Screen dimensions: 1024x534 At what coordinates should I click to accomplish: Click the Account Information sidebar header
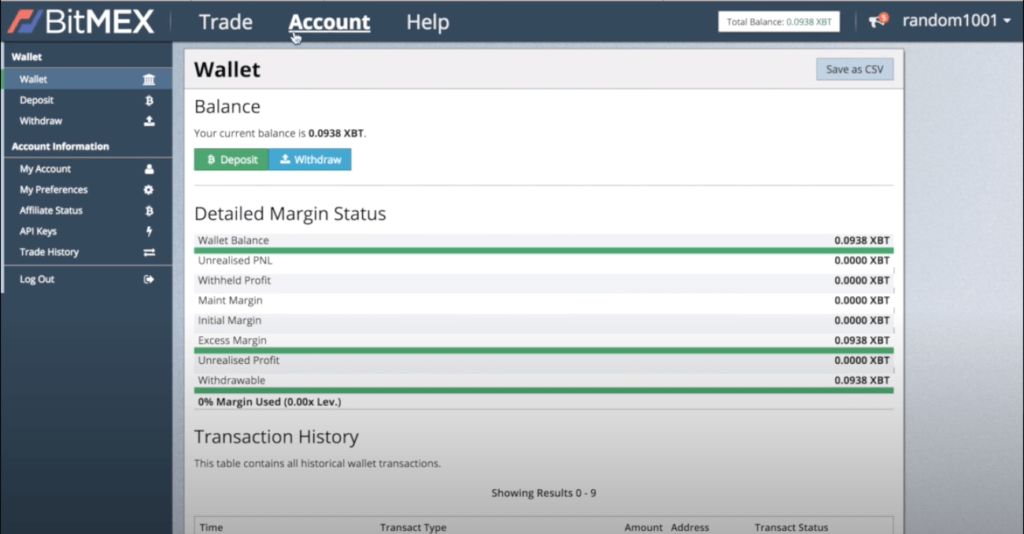pos(60,146)
